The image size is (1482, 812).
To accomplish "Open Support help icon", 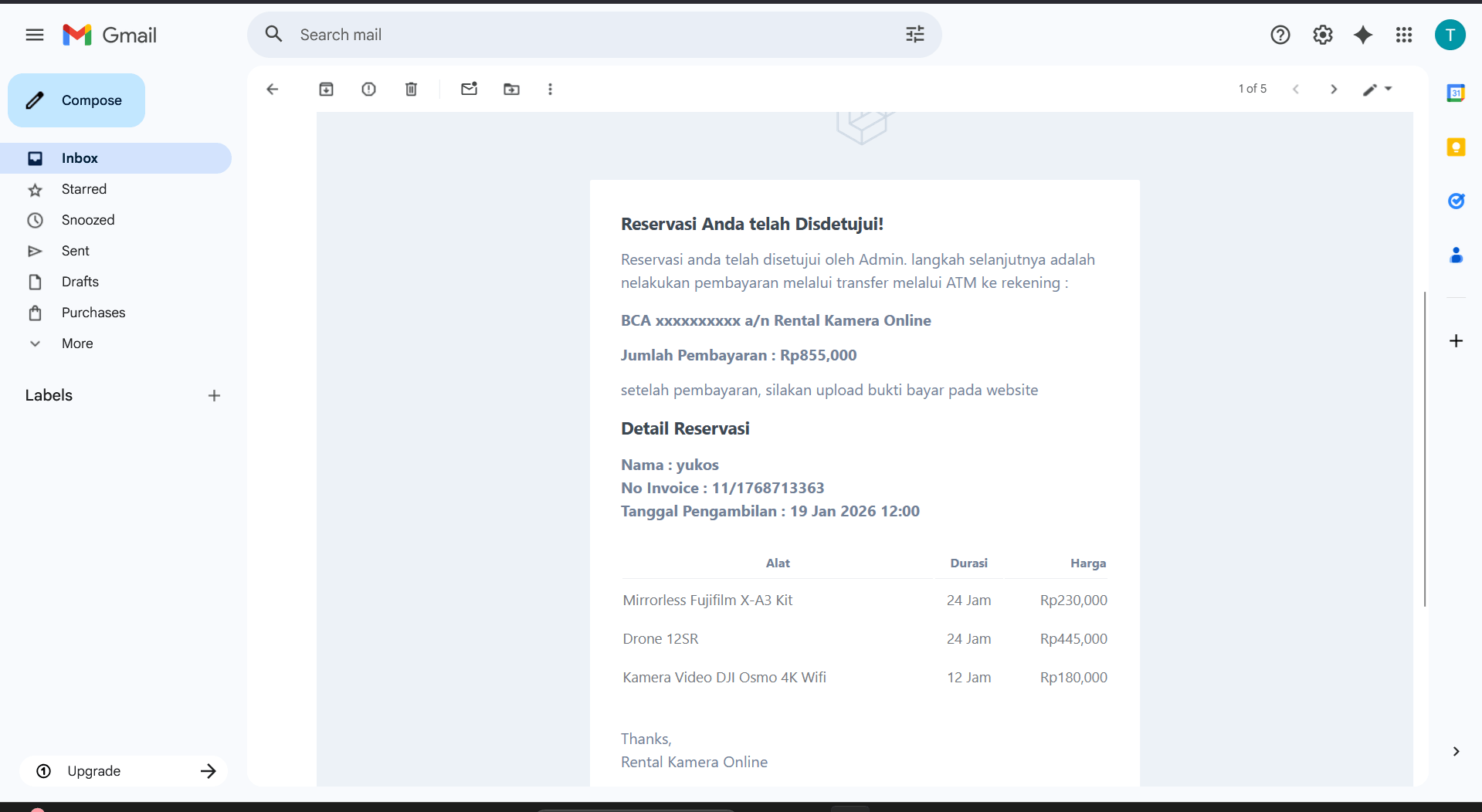I will click(x=1280, y=35).
